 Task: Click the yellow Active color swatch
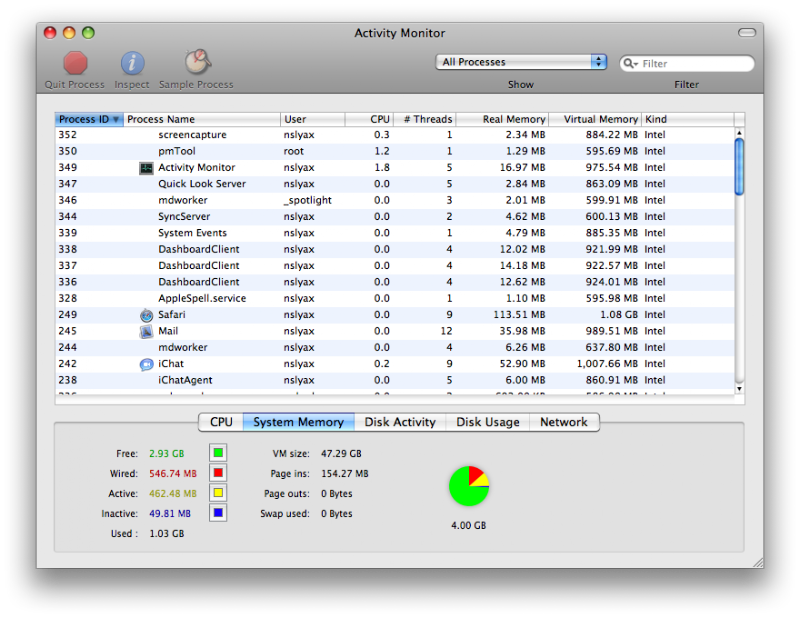click(x=218, y=493)
